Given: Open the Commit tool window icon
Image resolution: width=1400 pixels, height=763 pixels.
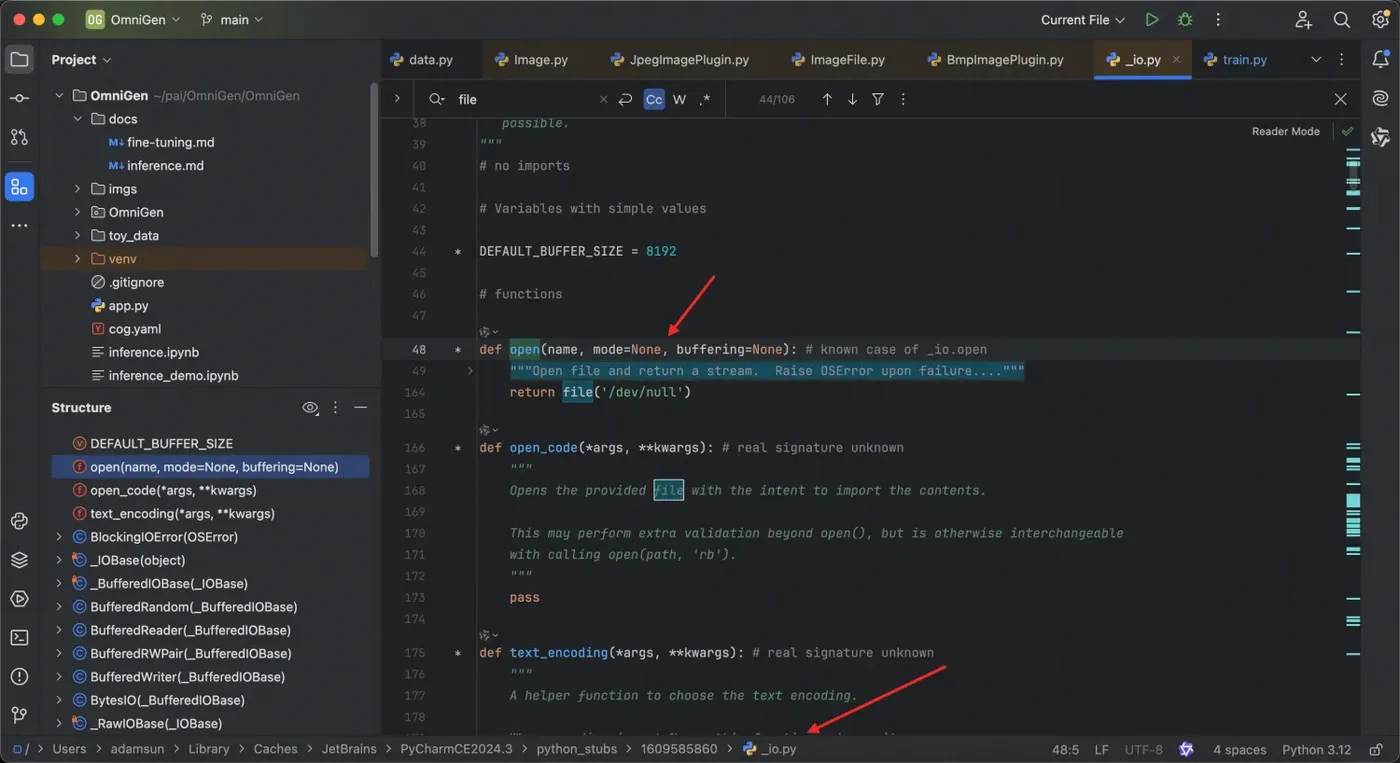Looking at the screenshot, I should tap(19, 98).
